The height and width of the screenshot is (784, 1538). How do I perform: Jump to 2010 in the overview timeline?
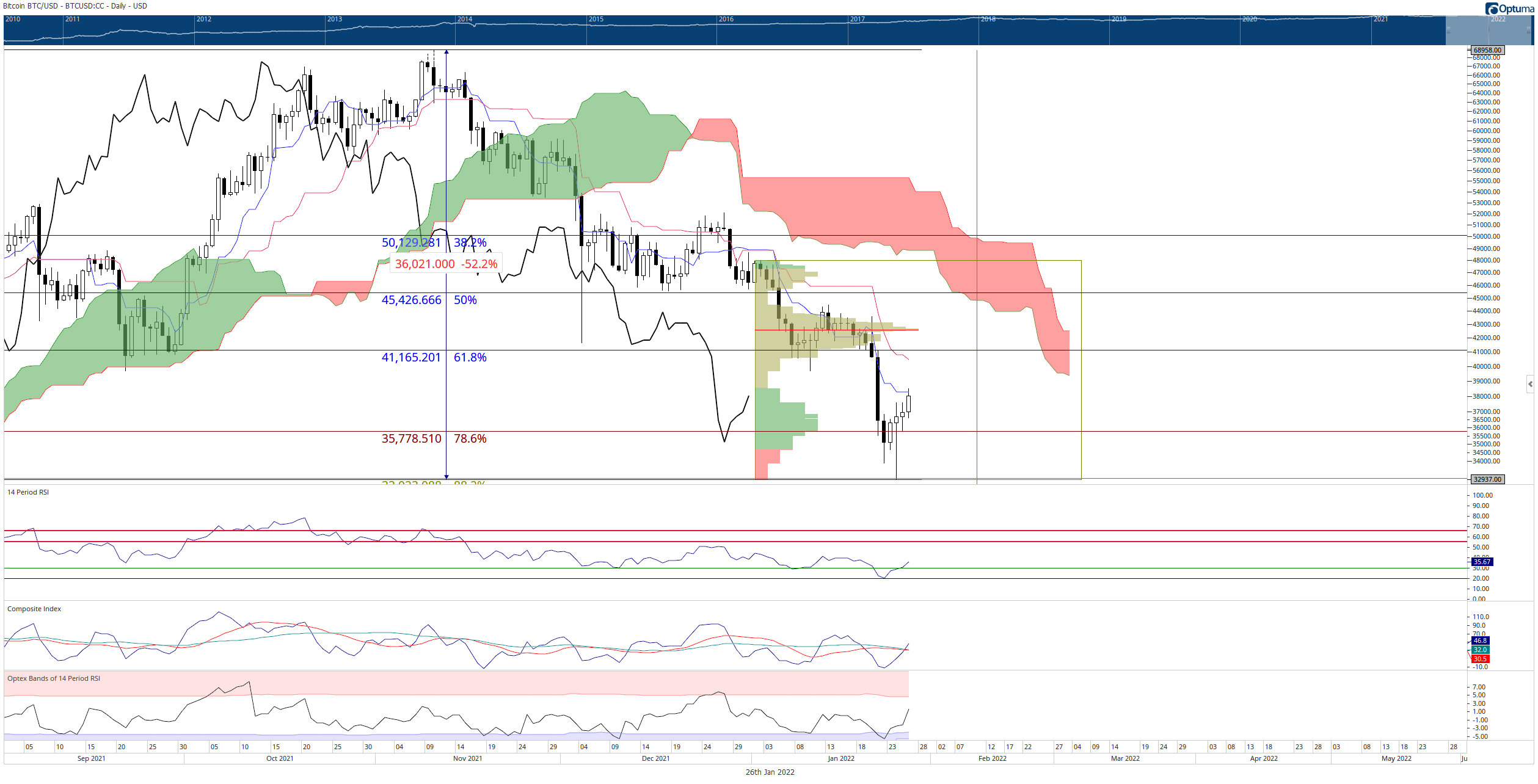(x=13, y=19)
